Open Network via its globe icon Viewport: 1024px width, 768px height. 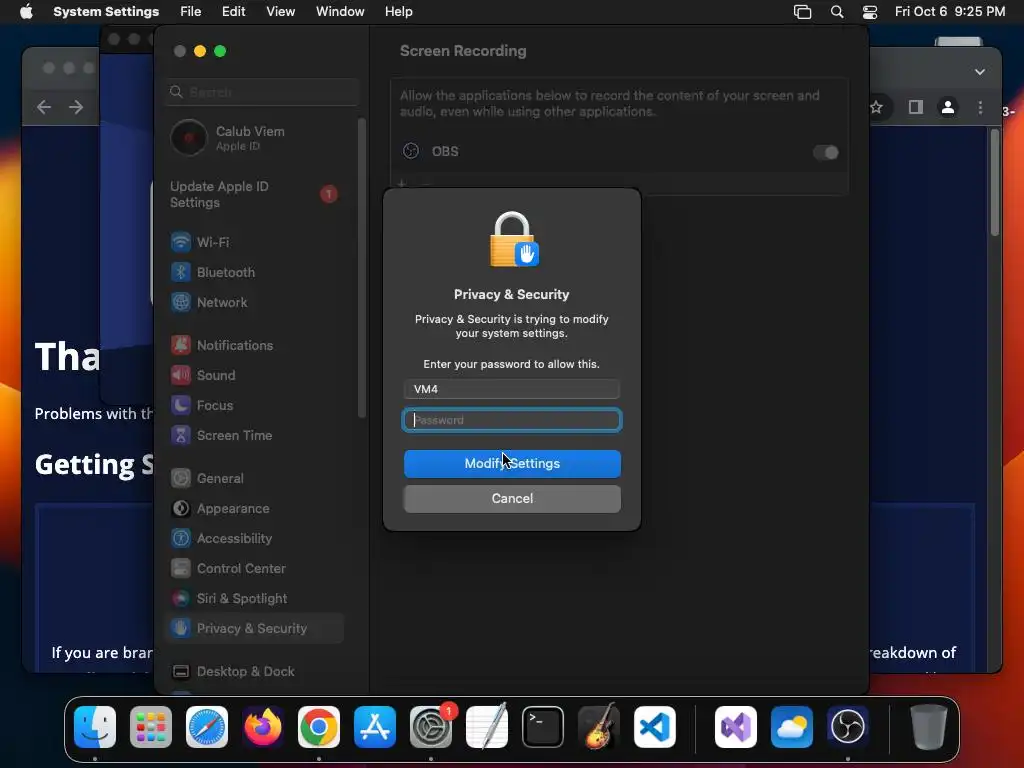[x=181, y=302]
